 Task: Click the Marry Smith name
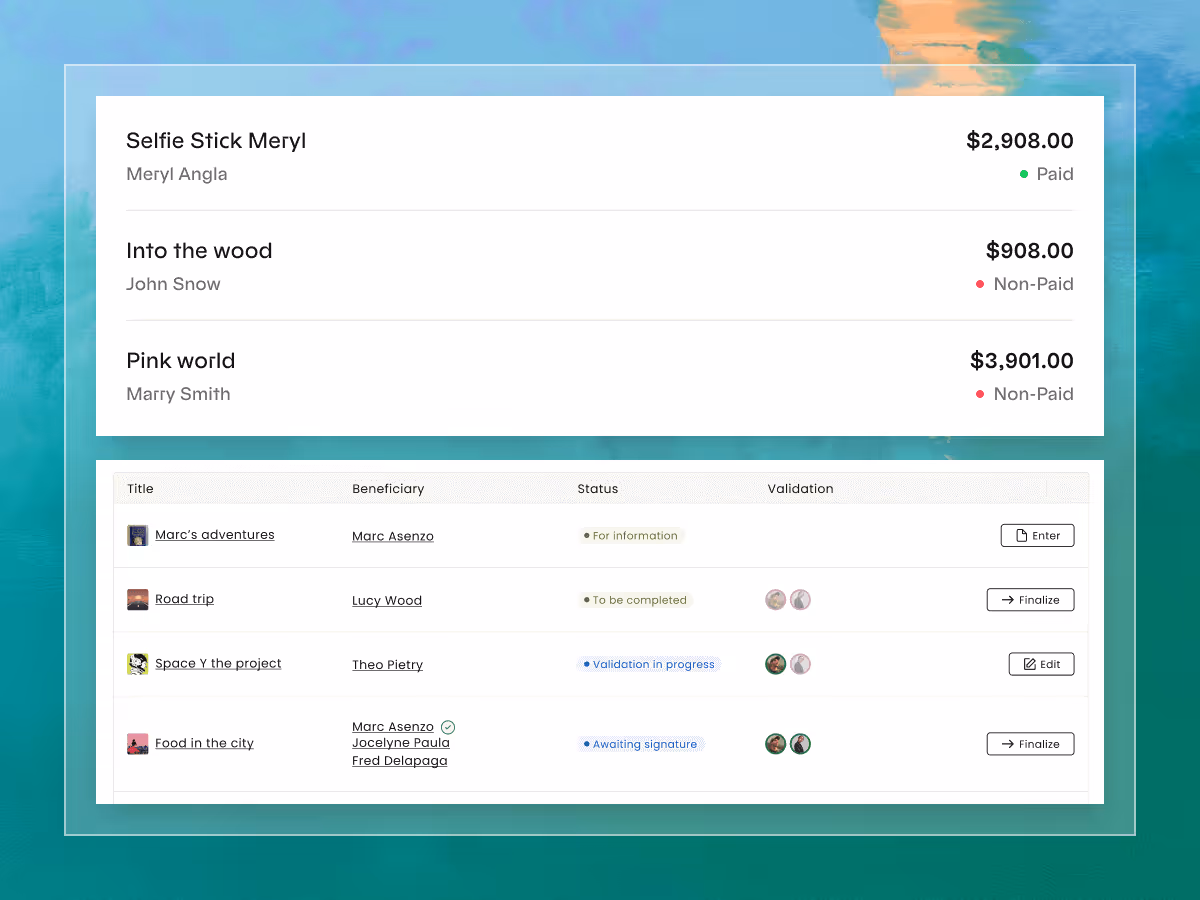pos(178,394)
